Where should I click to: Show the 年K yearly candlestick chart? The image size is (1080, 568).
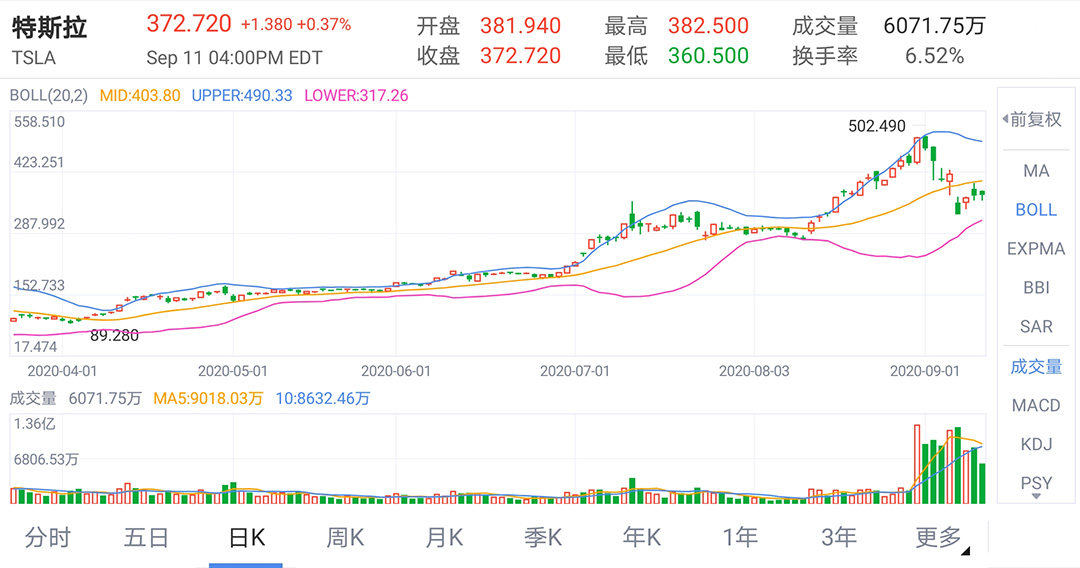(642, 538)
